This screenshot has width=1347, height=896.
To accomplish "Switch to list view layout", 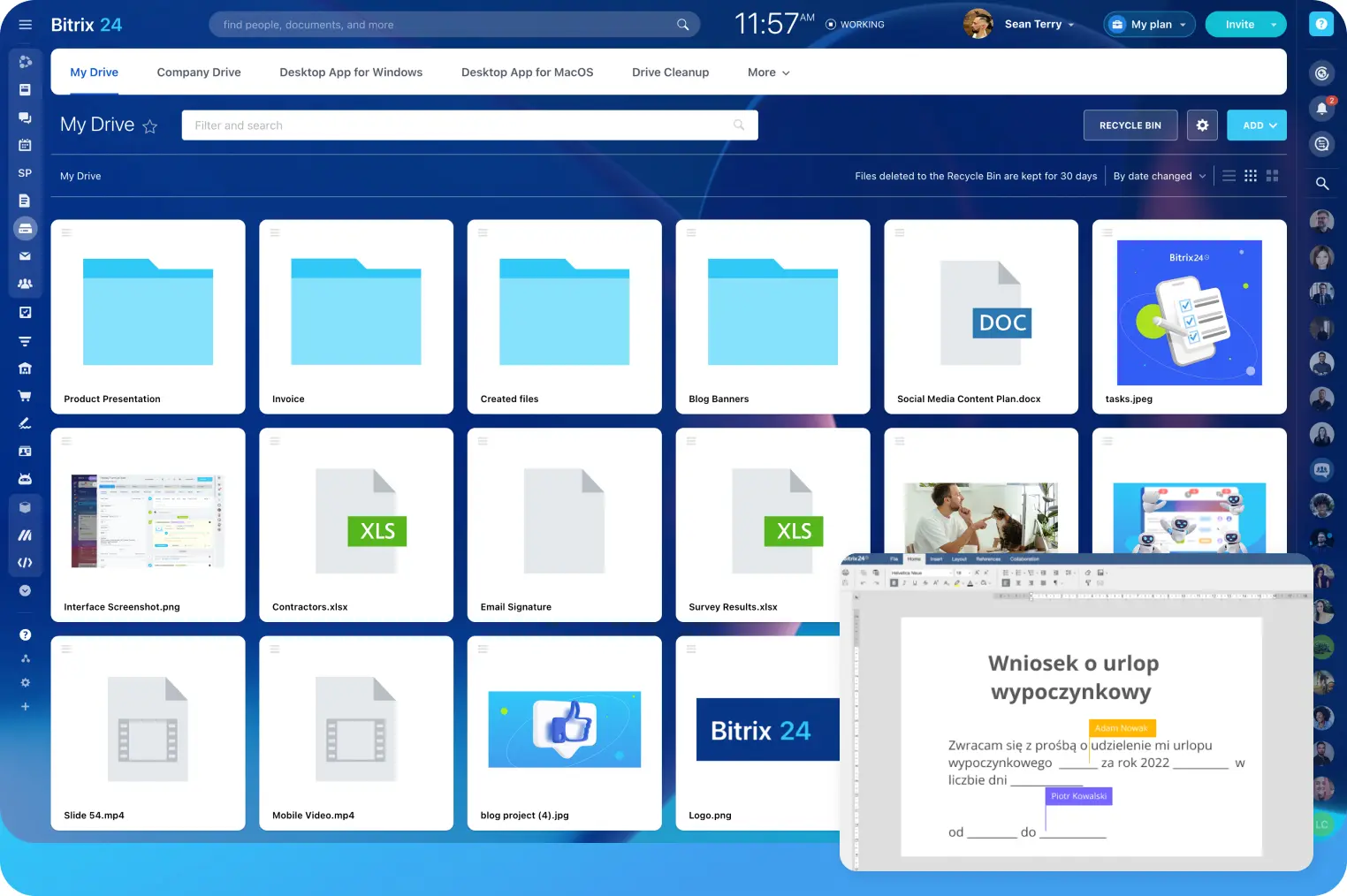I will coord(1229,176).
